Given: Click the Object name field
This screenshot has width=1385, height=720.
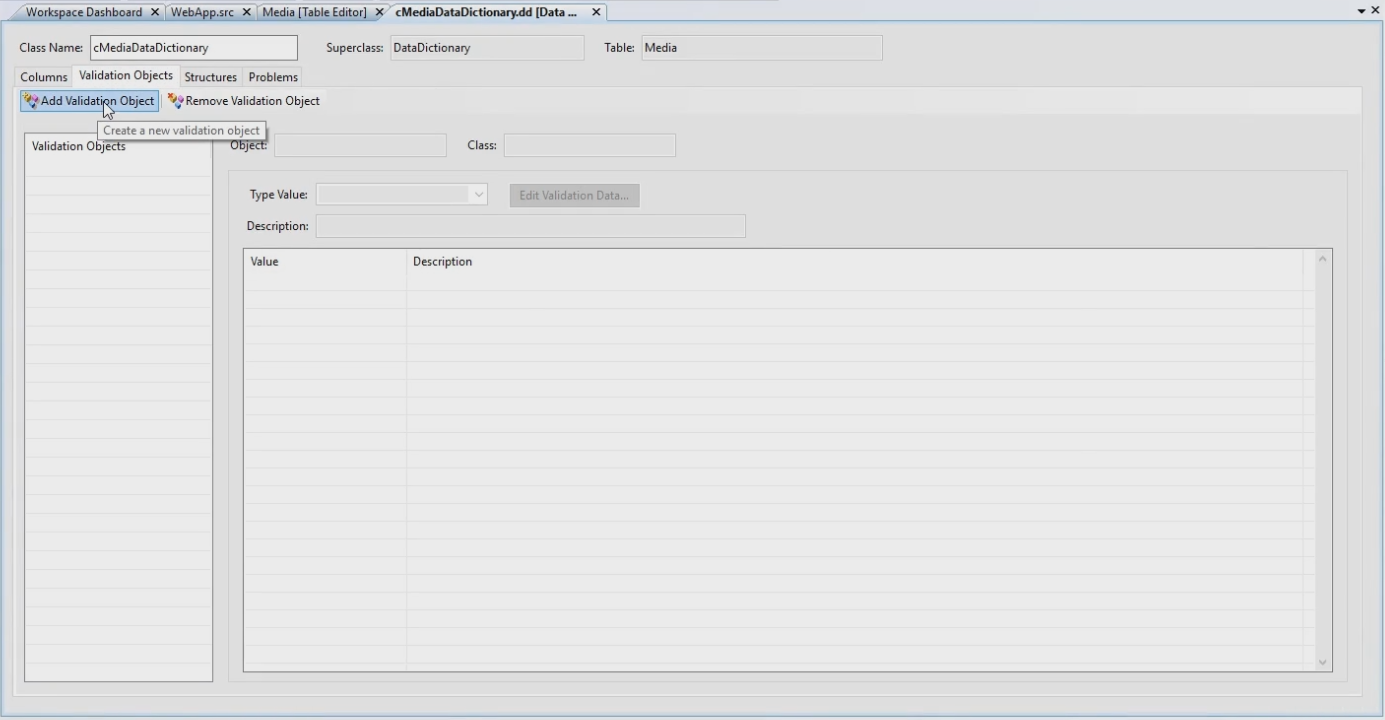Looking at the screenshot, I should [360, 146].
